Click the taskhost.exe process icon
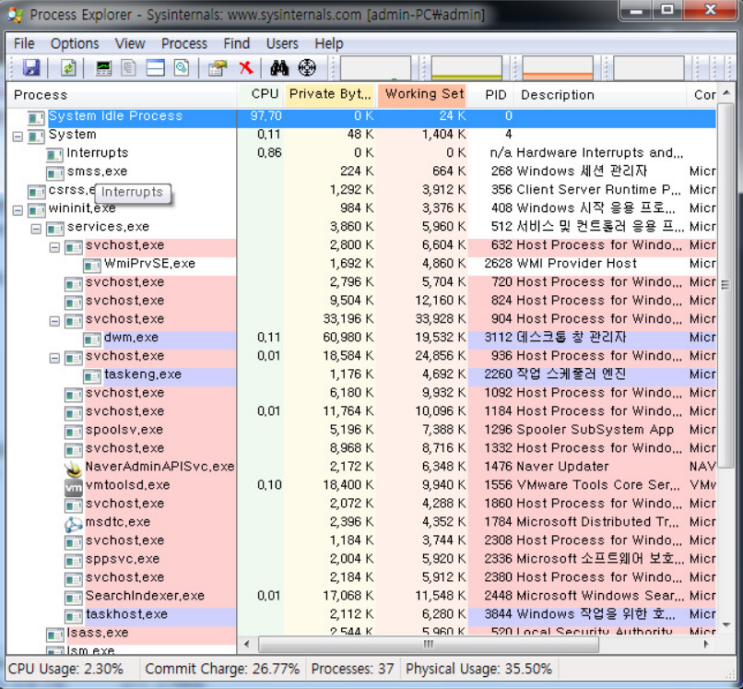743x689 pixels. point(73,616)
